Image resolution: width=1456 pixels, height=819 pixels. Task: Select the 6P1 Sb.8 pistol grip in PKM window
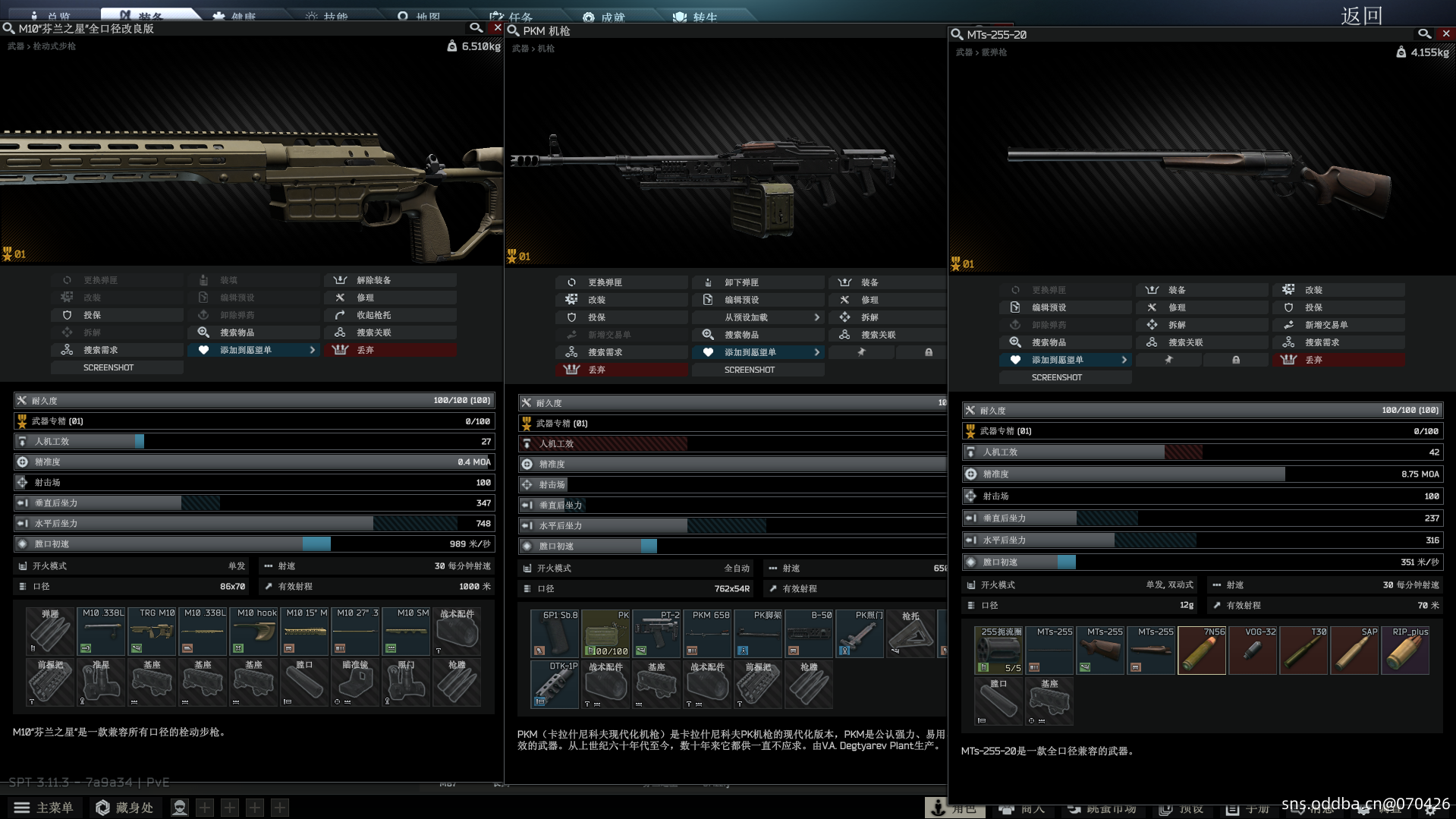click(555, 633)
